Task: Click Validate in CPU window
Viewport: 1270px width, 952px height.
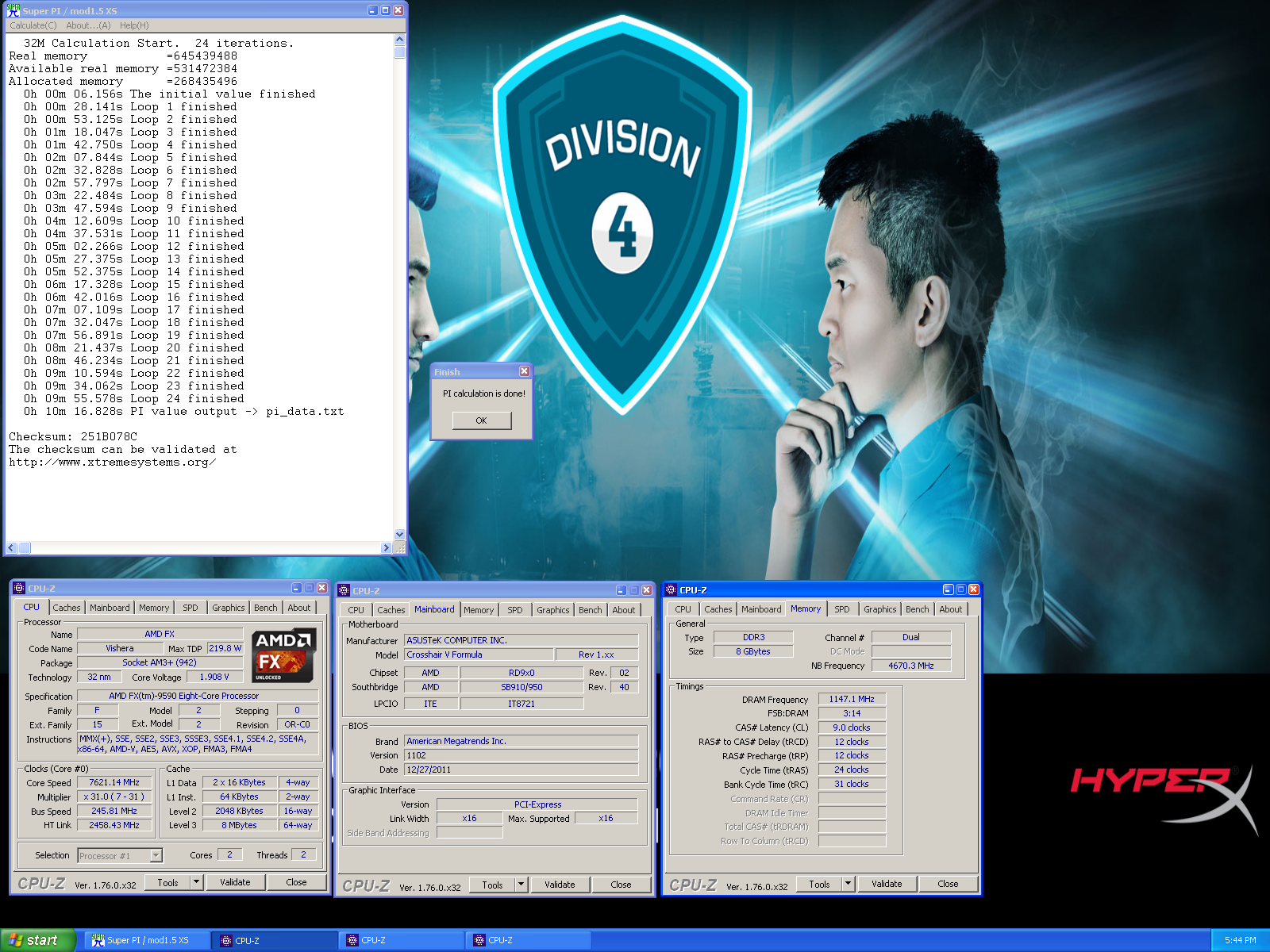Action: pyautogui.click(x=235, y=882)
